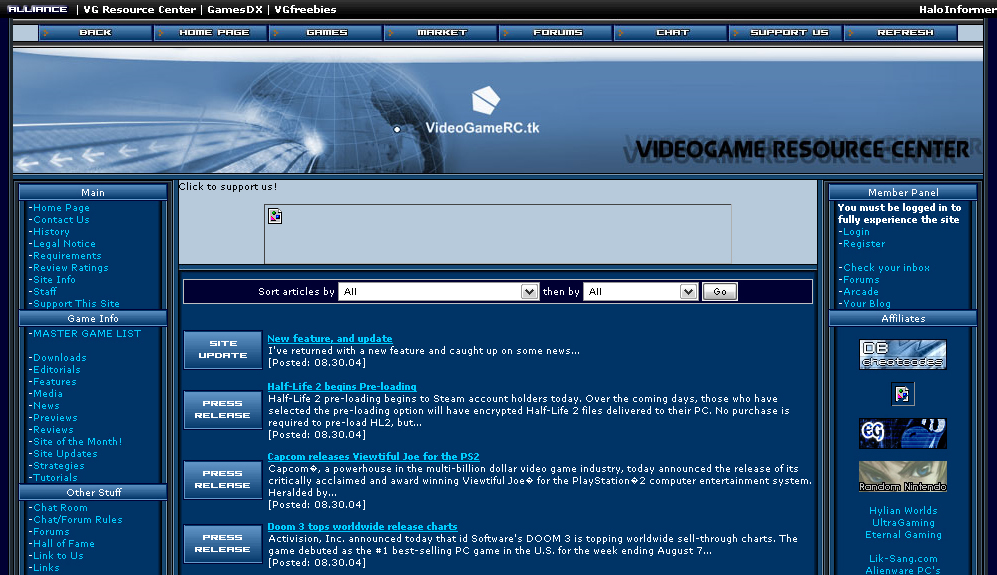Screen dimensions: 997x575
Task: Open Market in the top navigation bar
Action: pyautogui.click(x=441, y=33)
